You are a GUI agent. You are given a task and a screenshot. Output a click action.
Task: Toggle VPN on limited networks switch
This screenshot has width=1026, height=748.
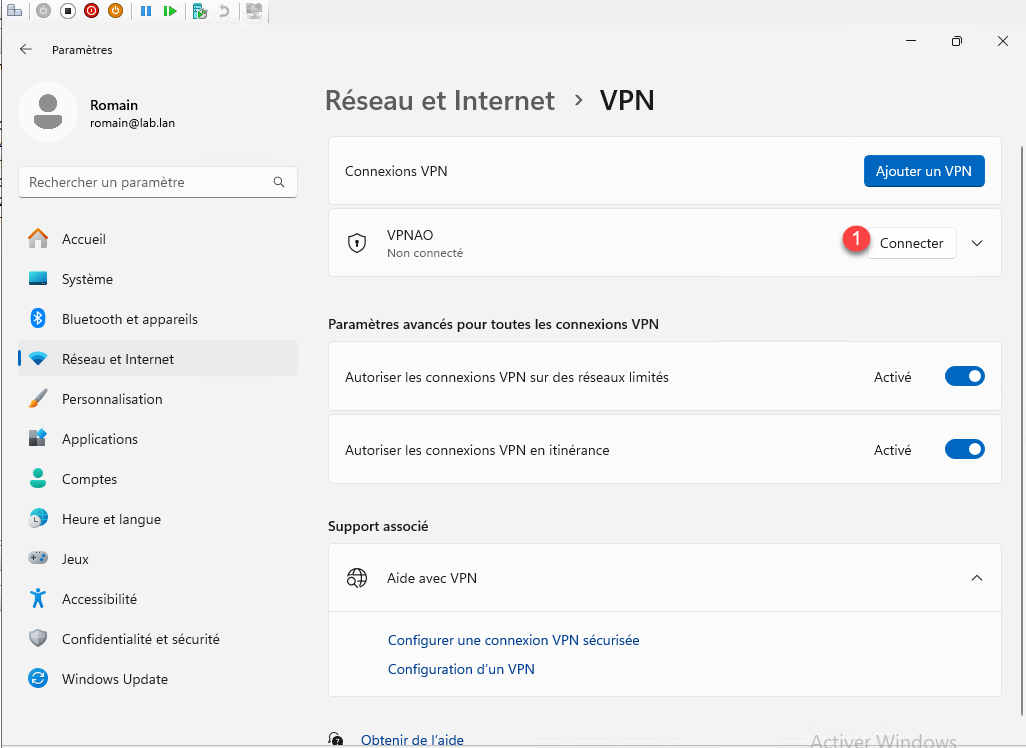coord(964,377)
